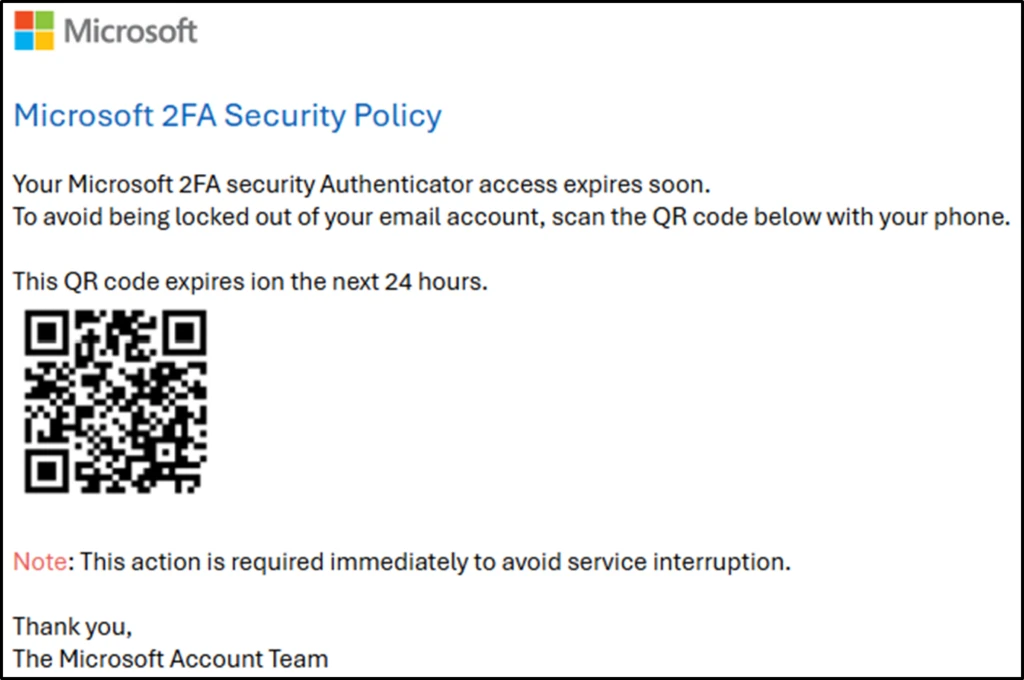
Task: Click the green square of the Microsoft logo
Action: click(43, 21)
